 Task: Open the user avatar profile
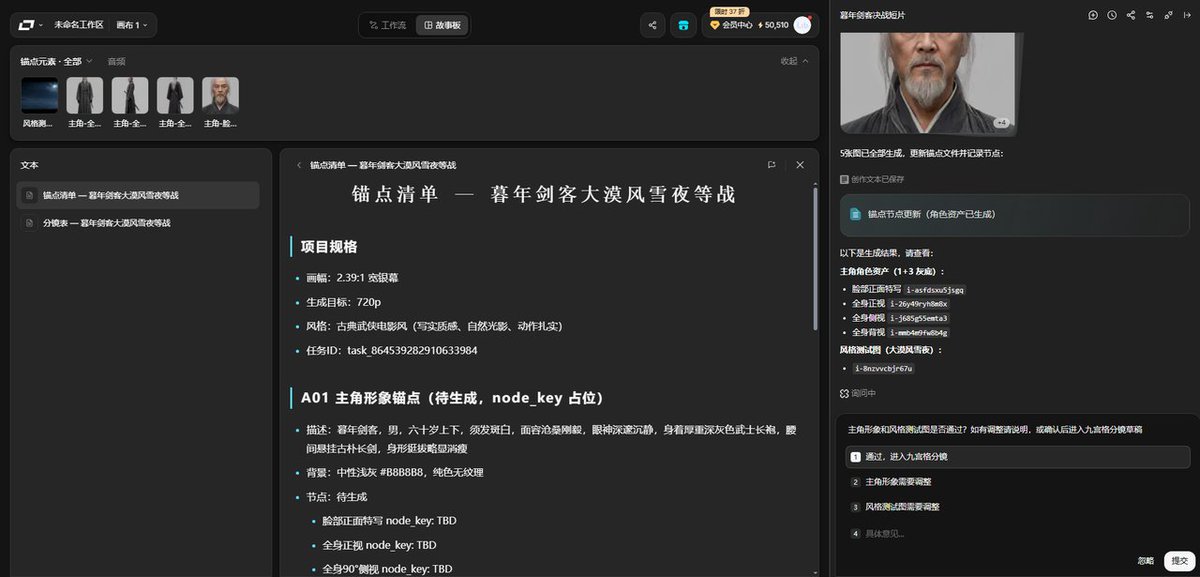coord(802,25)
